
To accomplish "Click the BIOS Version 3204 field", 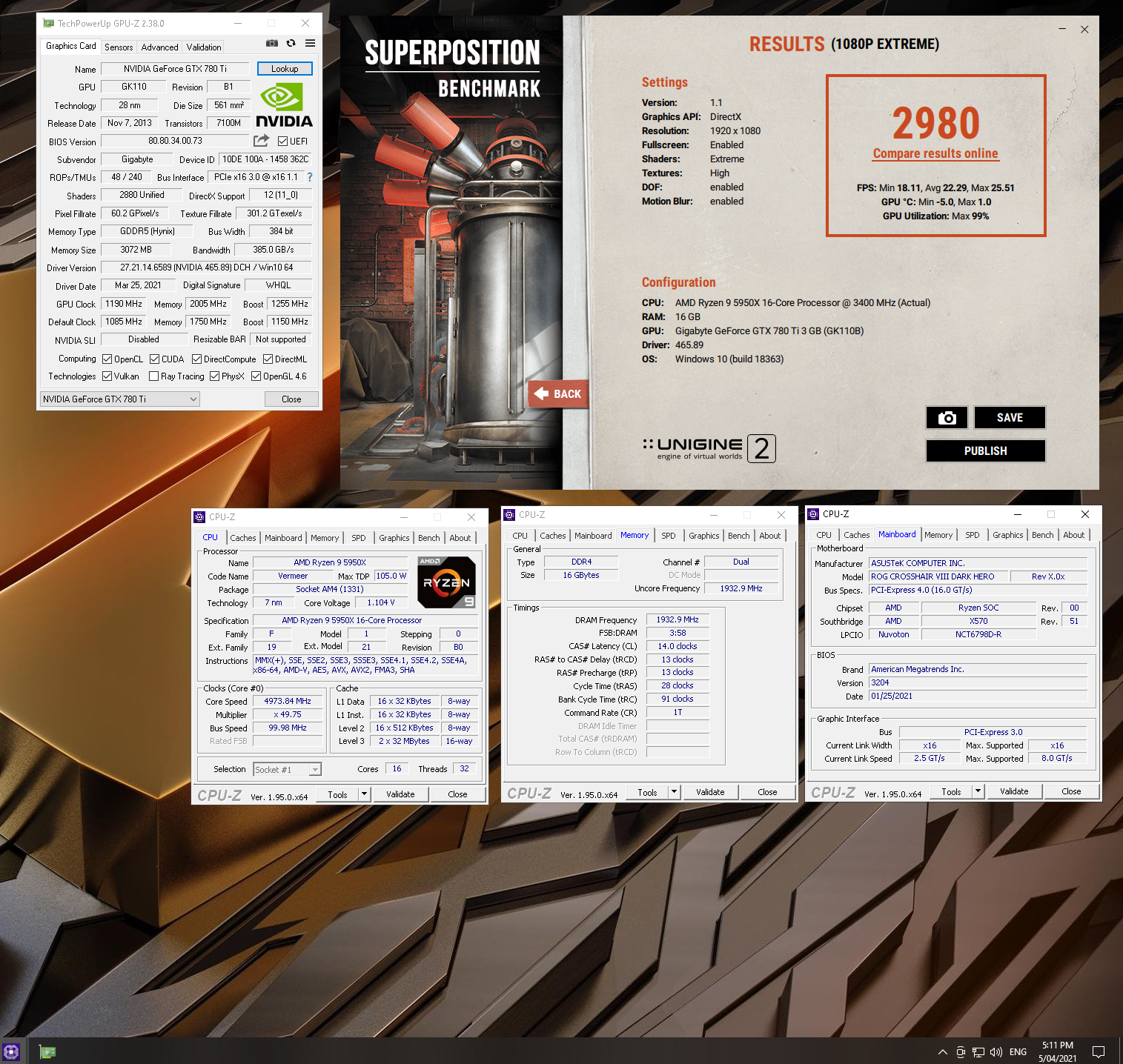I will 978,682.
